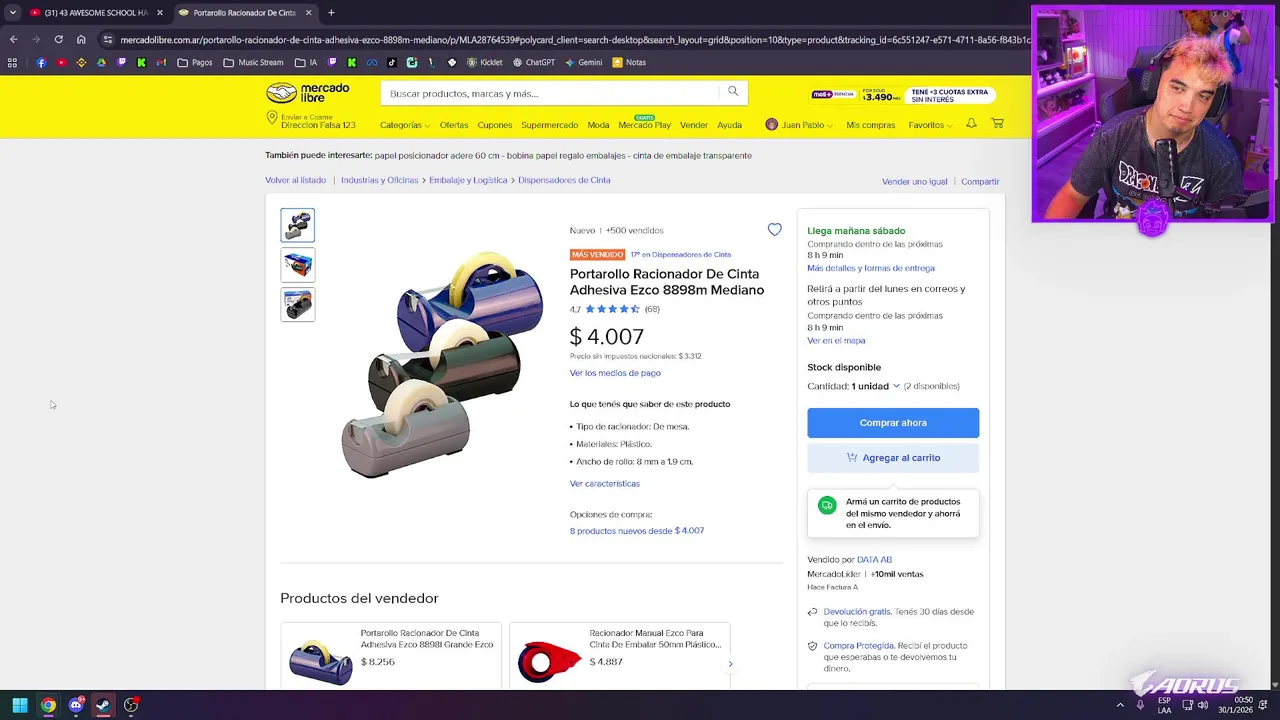Viewport: 1280px width, 720px height.
Task: Open the Cantidad 1 unidad selector
Action: (x=875, y=386)
